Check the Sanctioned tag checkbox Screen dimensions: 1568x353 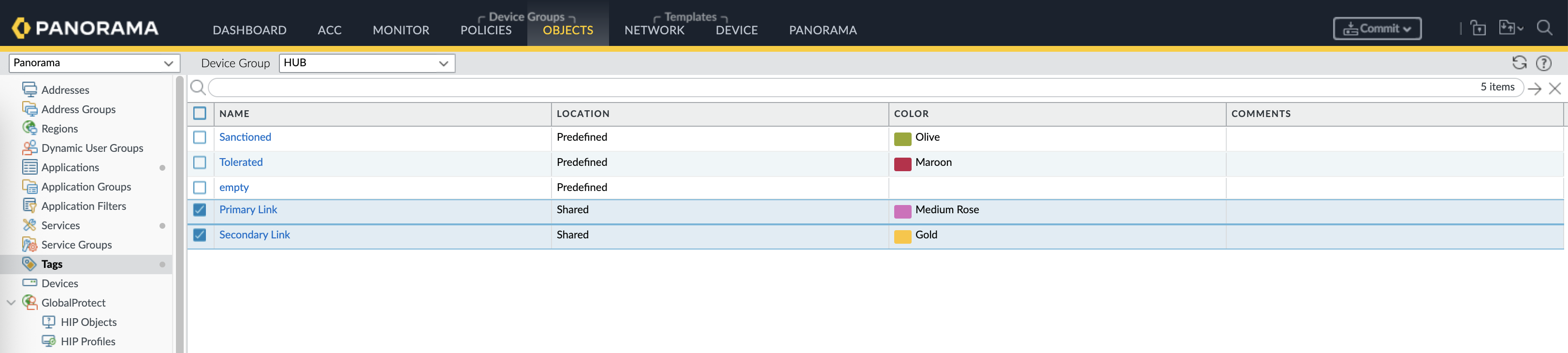(x=200, y=137)
